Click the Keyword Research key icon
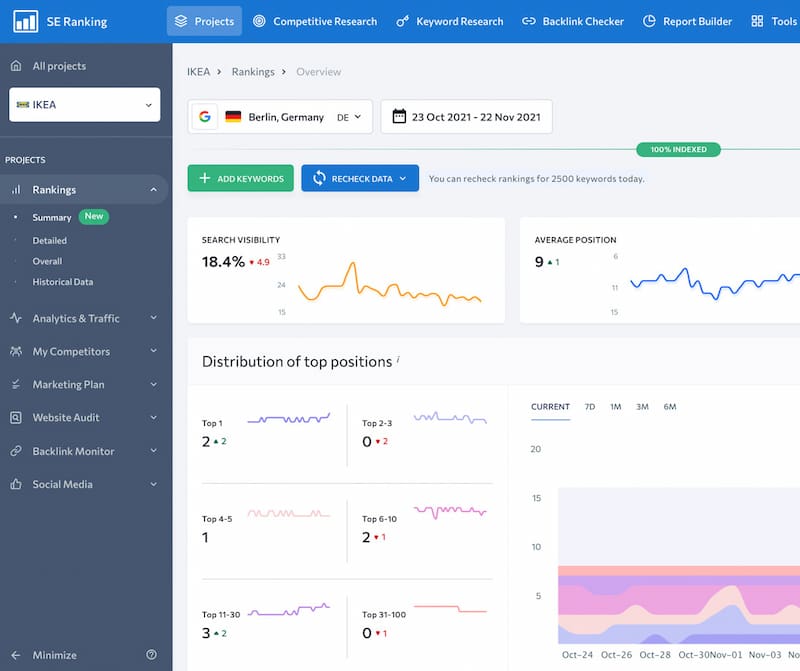Image resolution: width=800 pixels, height=671 pixels. 403,21
